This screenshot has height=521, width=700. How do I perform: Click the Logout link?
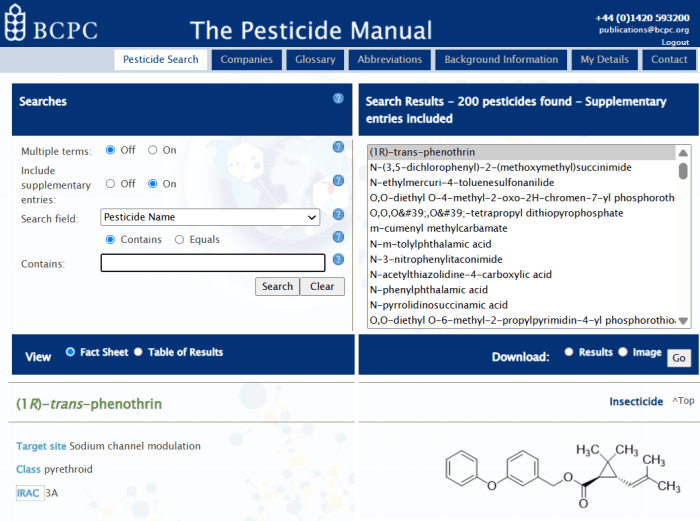[675, 42]
